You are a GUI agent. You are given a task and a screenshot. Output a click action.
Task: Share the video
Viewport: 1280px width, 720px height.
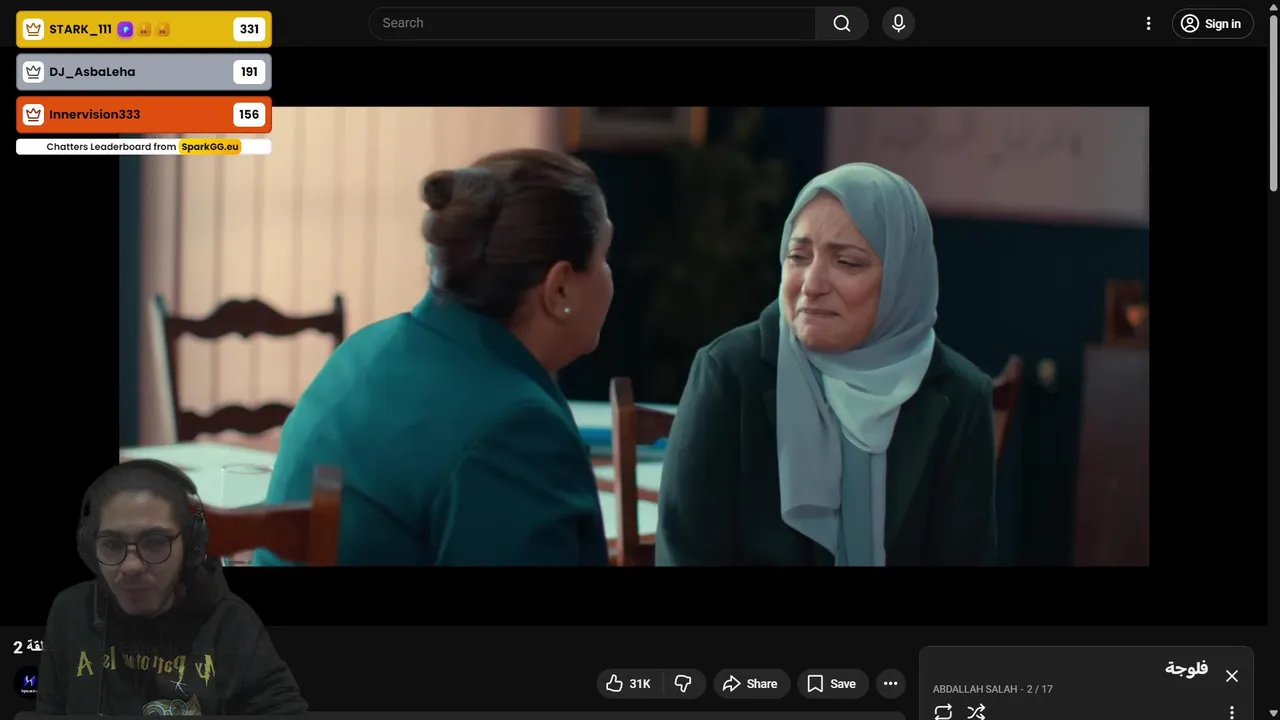(x=751, y=684)
